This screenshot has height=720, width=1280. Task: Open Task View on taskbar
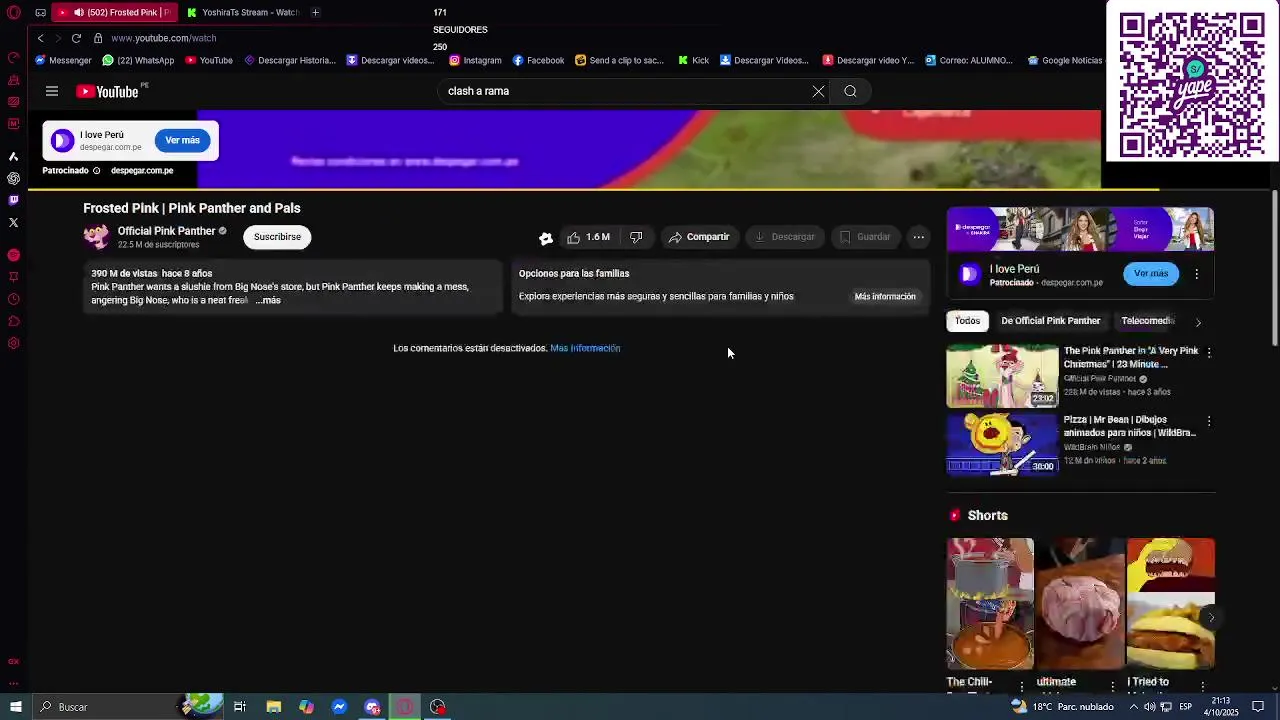tap(240, 707)
